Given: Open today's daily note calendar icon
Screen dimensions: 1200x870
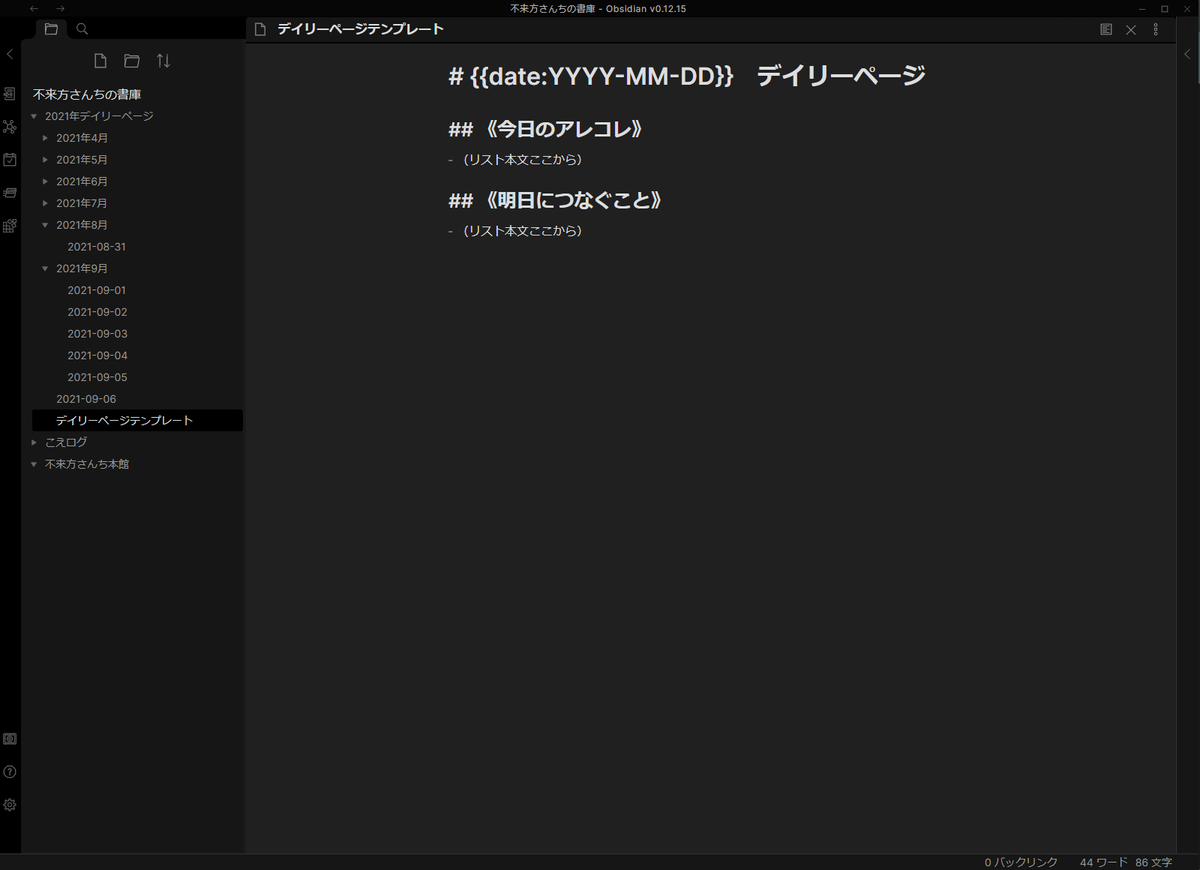Looking at the screenshot, I should (x=10, y=159).
